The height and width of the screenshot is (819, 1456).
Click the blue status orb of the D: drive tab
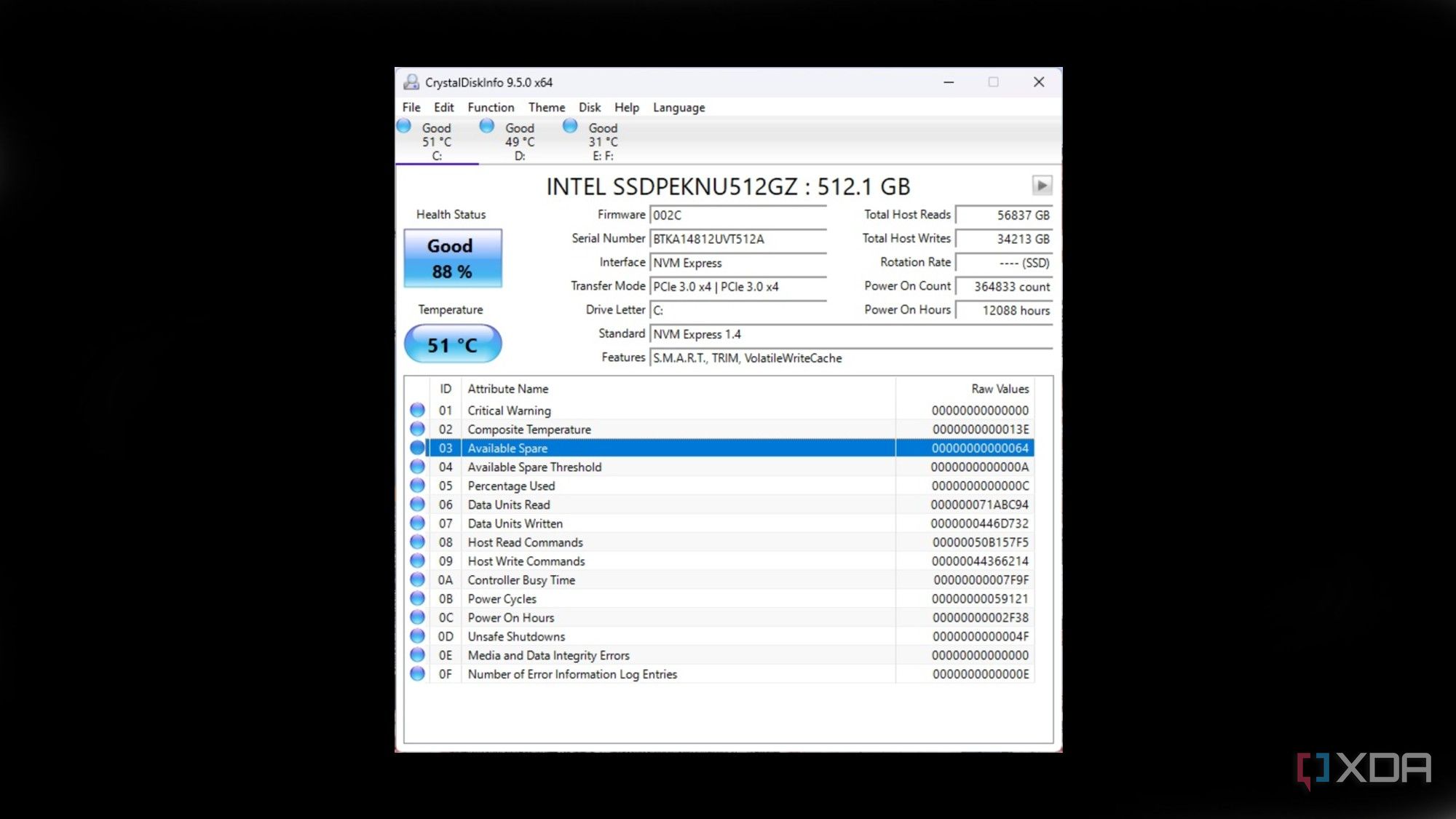[487, 126]
